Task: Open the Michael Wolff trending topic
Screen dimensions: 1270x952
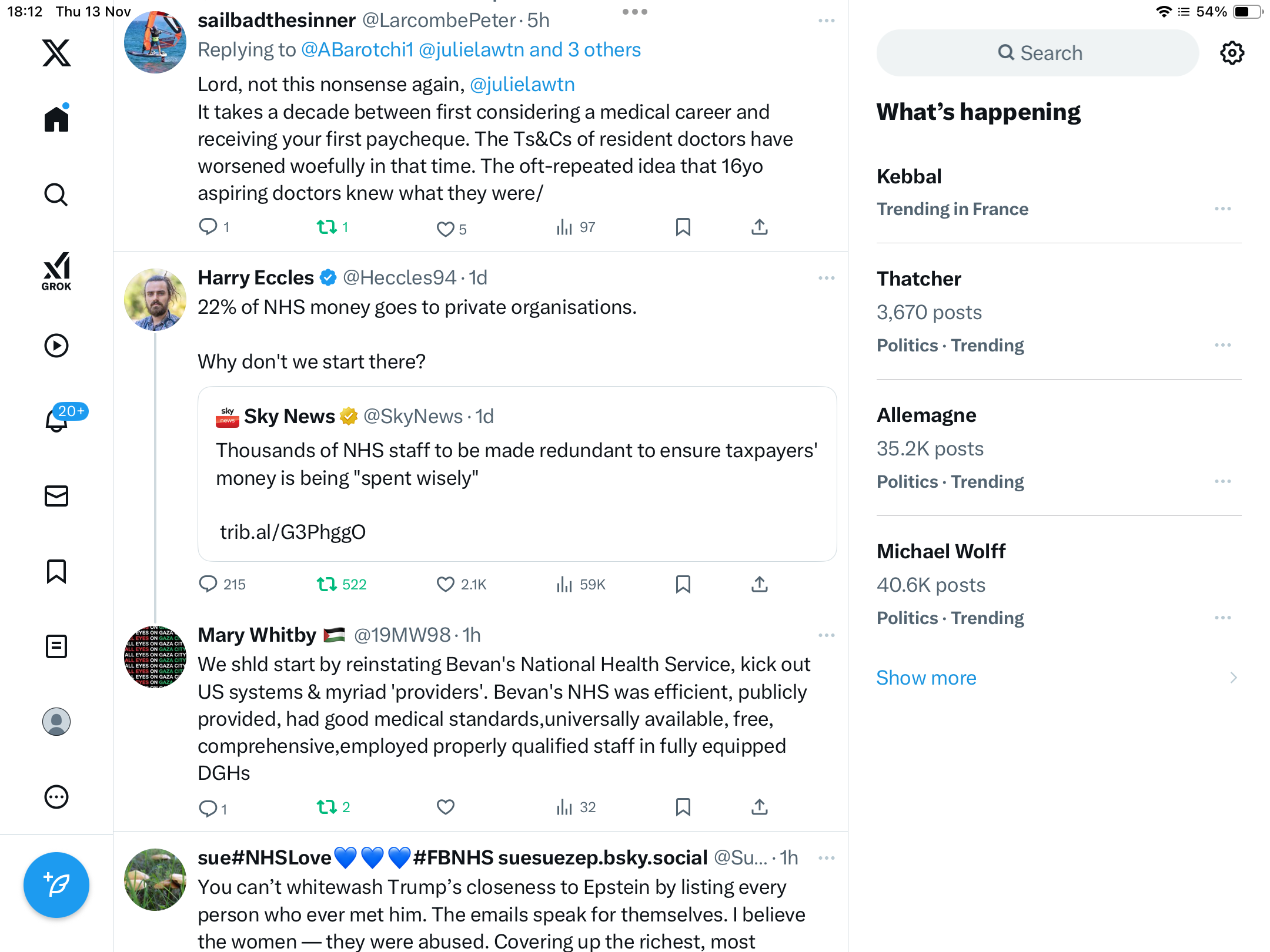Action: (x=941, y=551)
